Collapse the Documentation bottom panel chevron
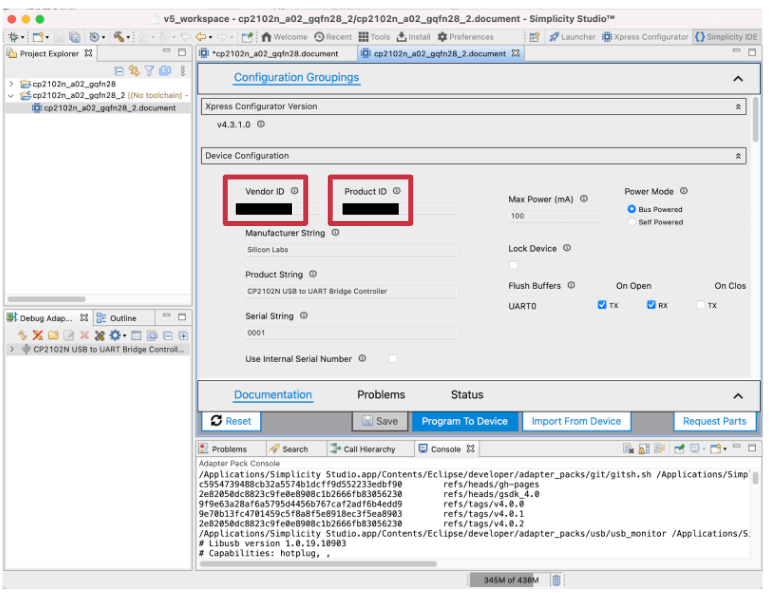 (738, 396)
